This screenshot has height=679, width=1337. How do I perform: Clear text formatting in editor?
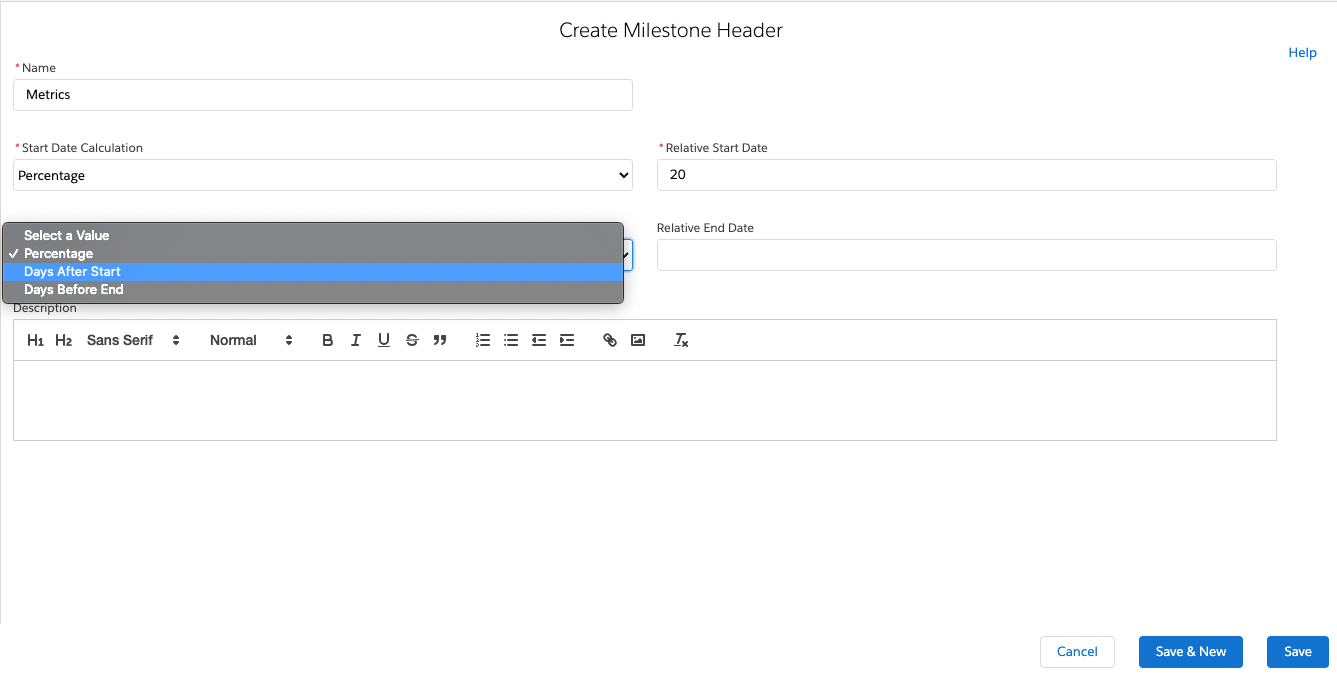[x=681, y=340]
